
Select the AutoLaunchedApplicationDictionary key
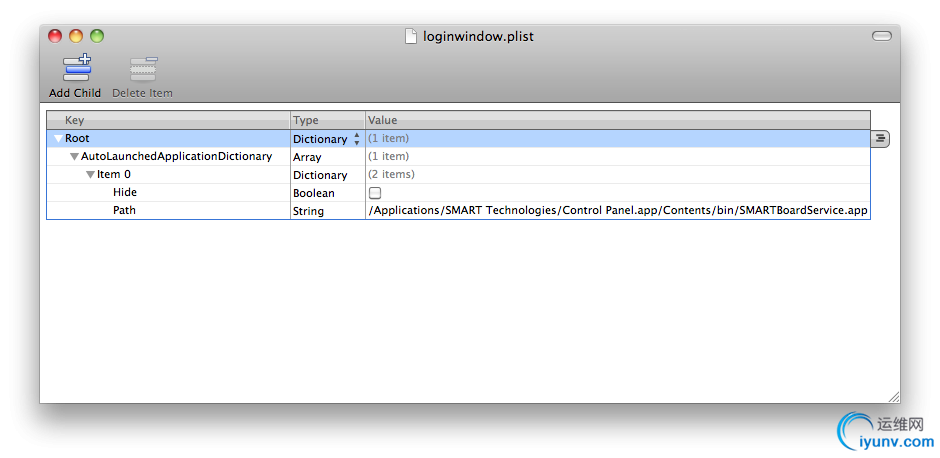click(176, 156)
